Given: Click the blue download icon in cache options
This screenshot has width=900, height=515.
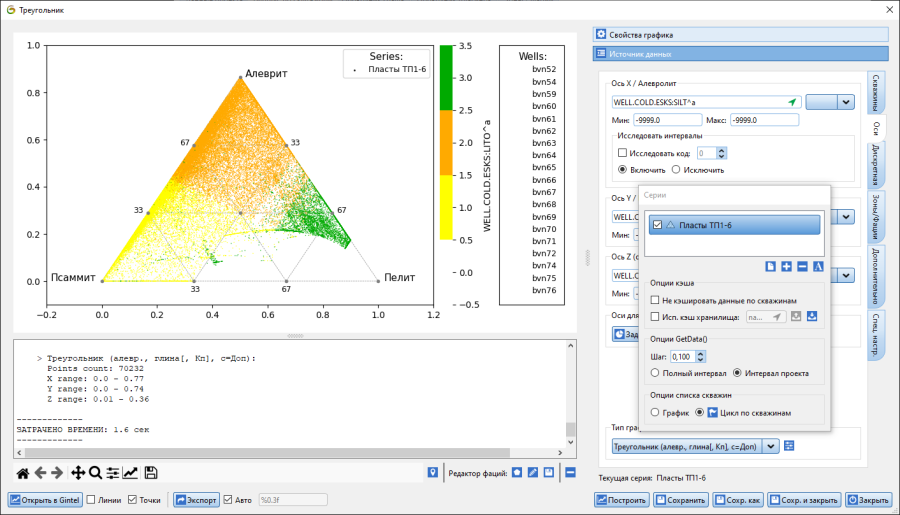Looking at the screenshot, I should click(812, 316).
